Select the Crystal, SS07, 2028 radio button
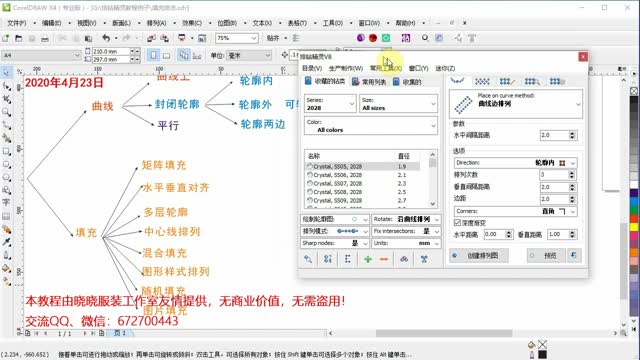Image resolution: width=640 pixels, height=360 pixels. pos(310,184)
